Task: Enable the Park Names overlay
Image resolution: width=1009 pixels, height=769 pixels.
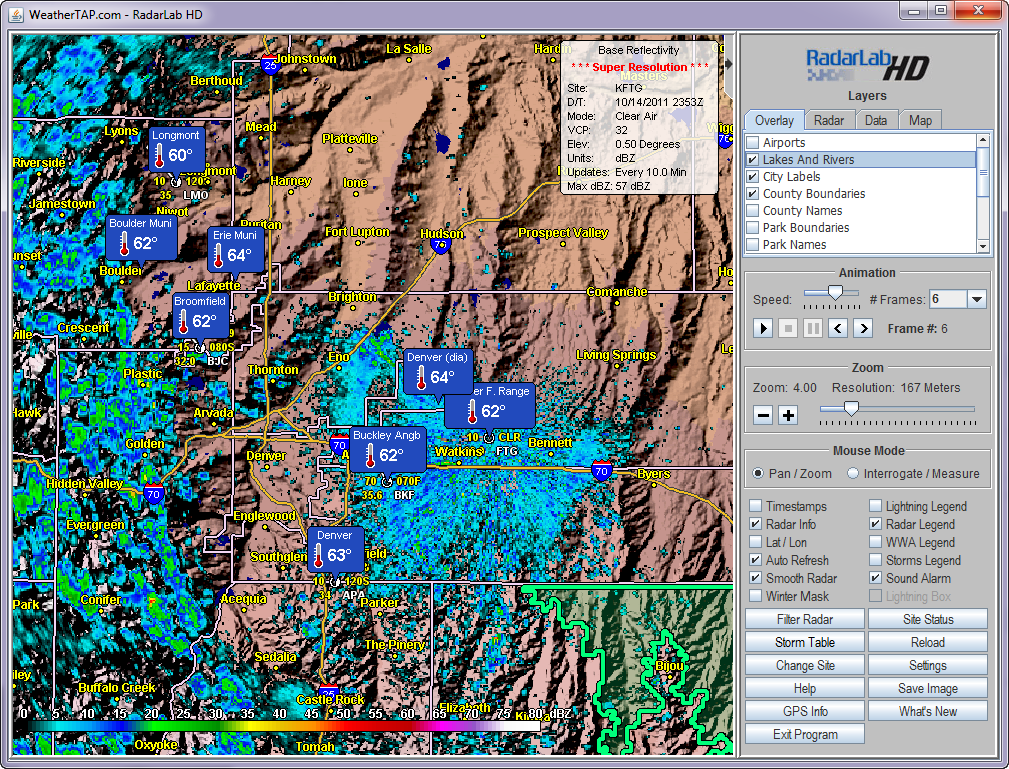Action: tap(752, 245)
